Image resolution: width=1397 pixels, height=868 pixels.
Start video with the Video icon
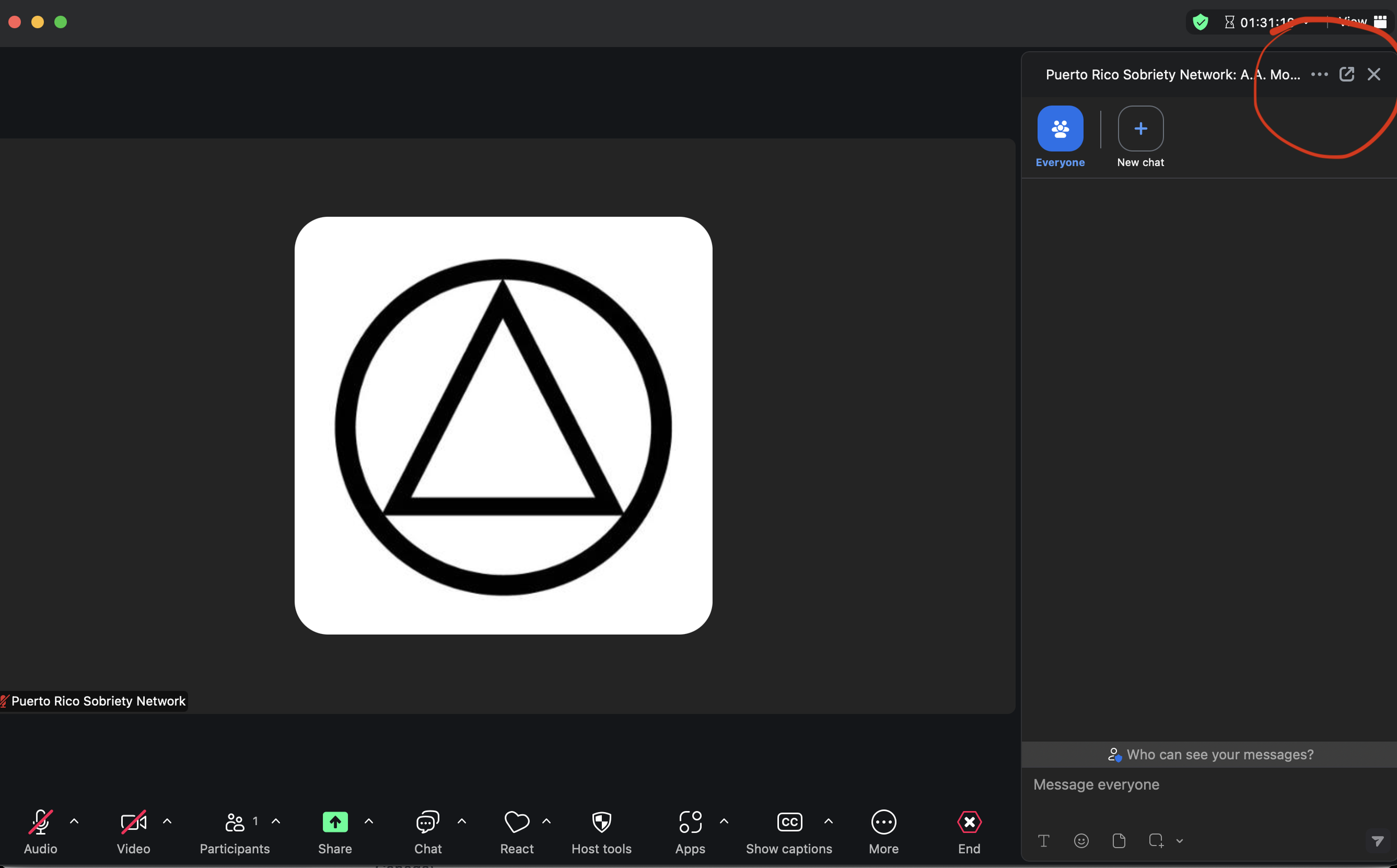[133, 822]
